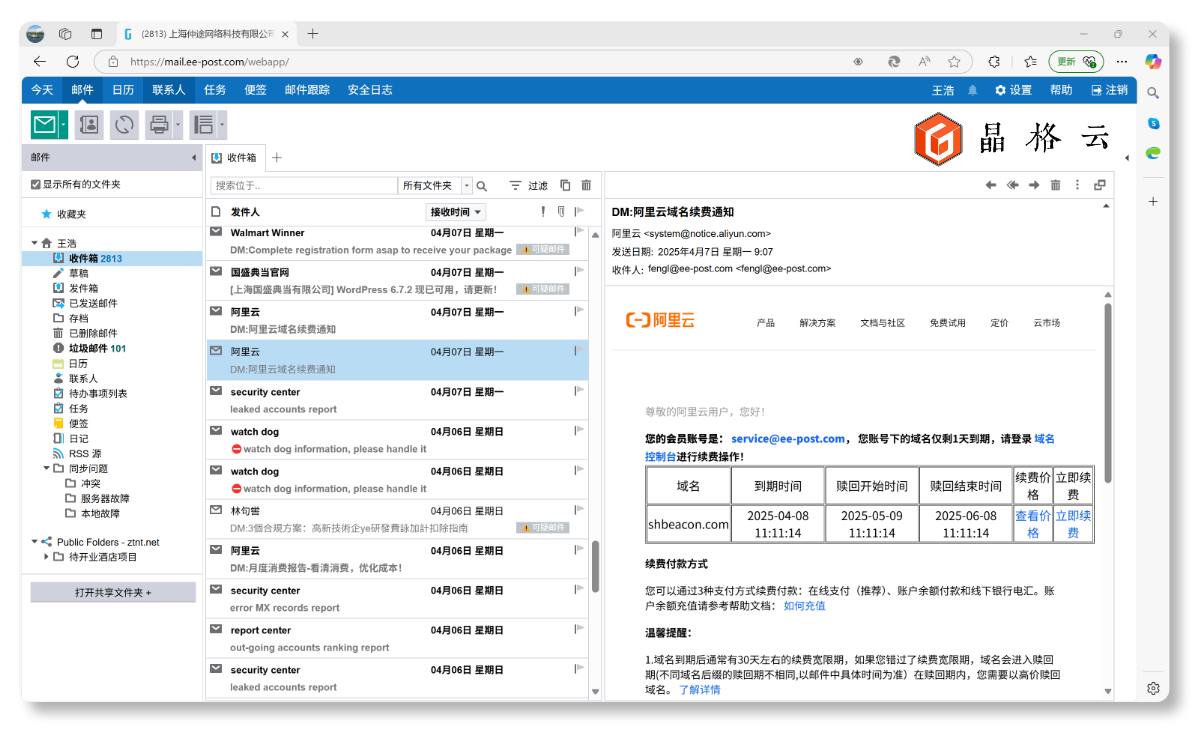Open the address book toolbar icon
This screenshot has height=733, width=1200.
click(x=89, y=125)
